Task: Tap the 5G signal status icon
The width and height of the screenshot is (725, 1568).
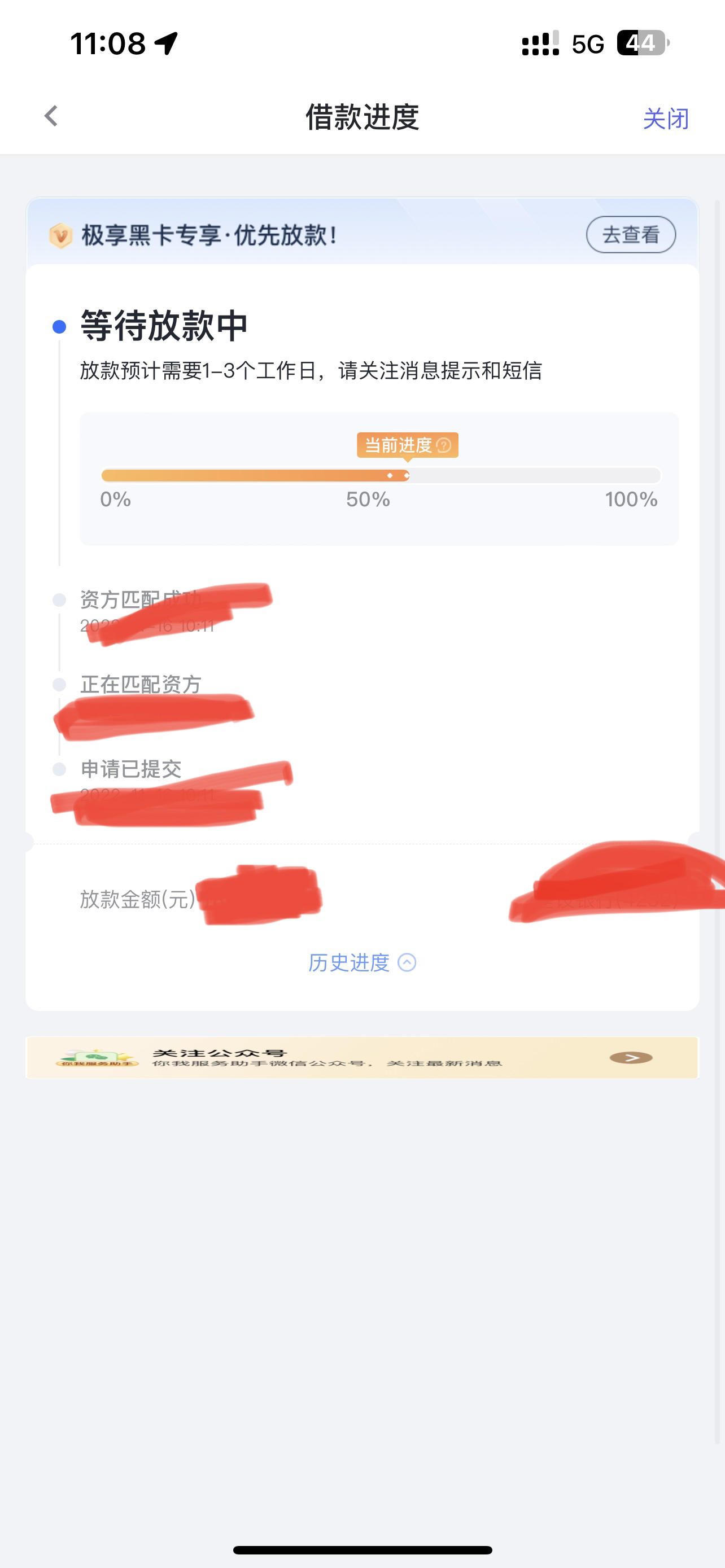Action: [x=588, y=44]
